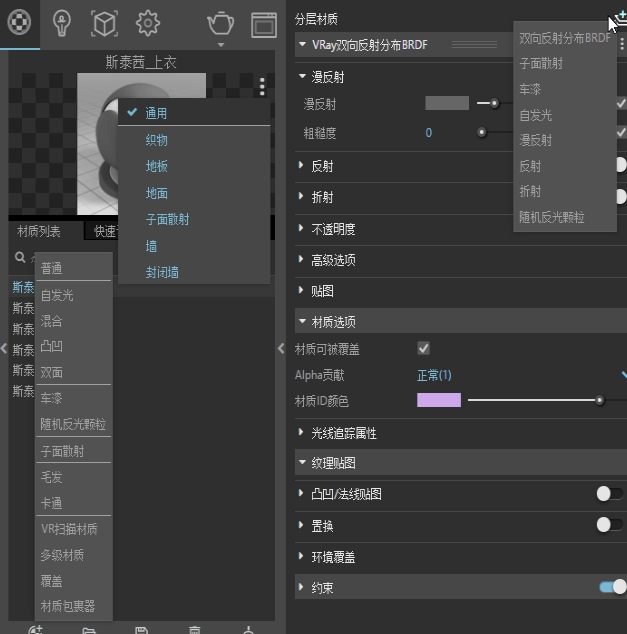Choose 自发光 in the material type menu
Viewport: 627px width, 634px height.
(x=57, y=295)
